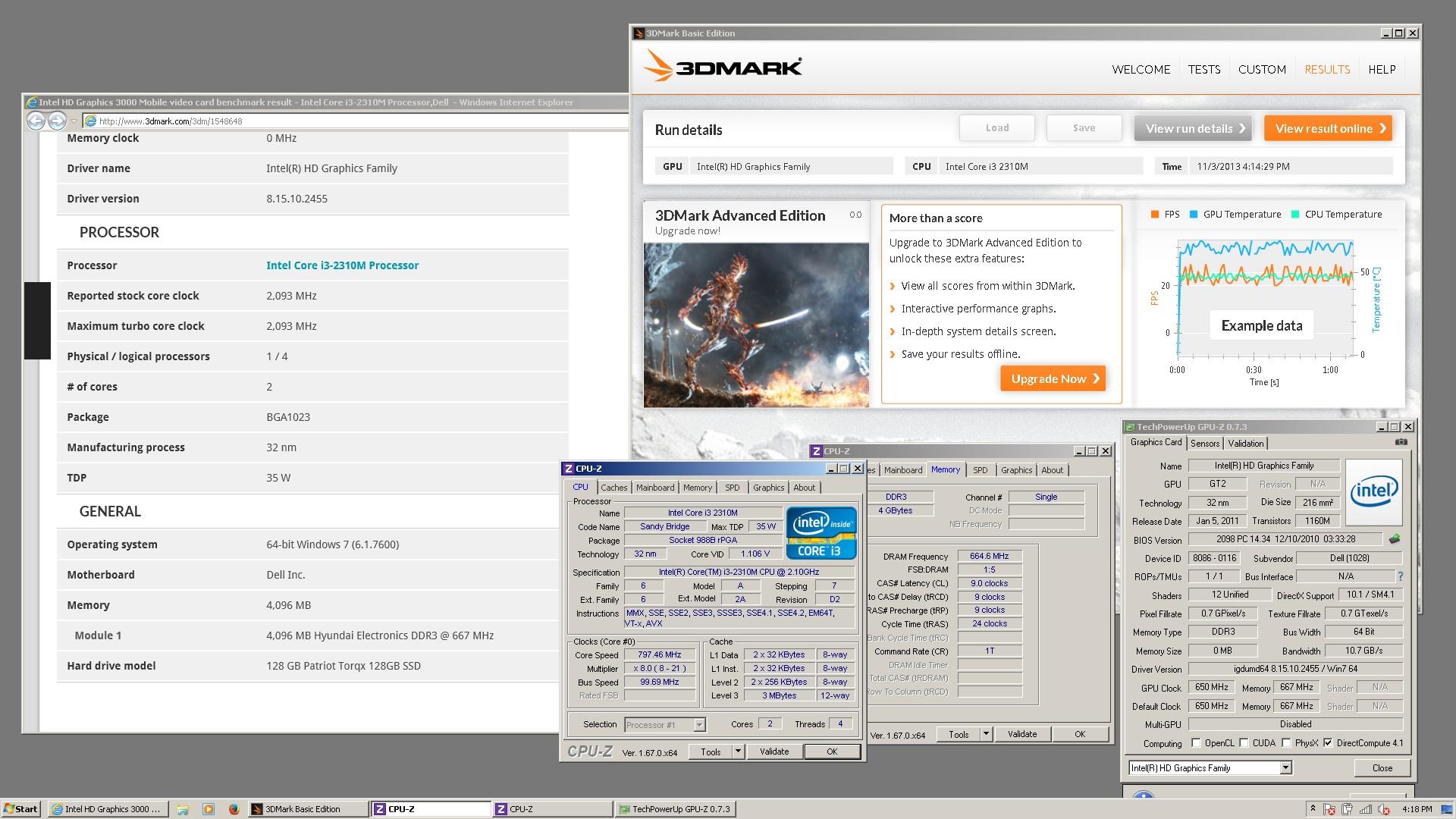Click the Upgrade Now button
The image size is (1456, 819).
click(x=1053, y=378)
